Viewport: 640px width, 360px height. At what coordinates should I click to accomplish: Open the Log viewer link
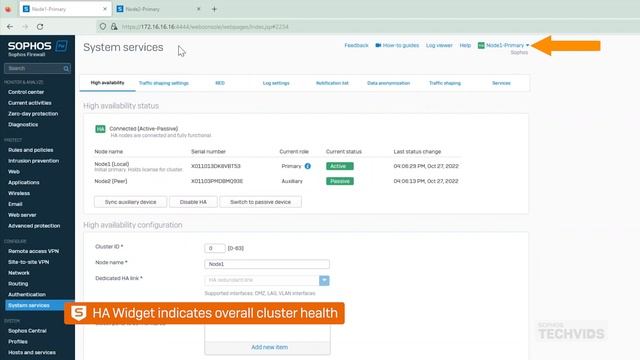[439, 45]
